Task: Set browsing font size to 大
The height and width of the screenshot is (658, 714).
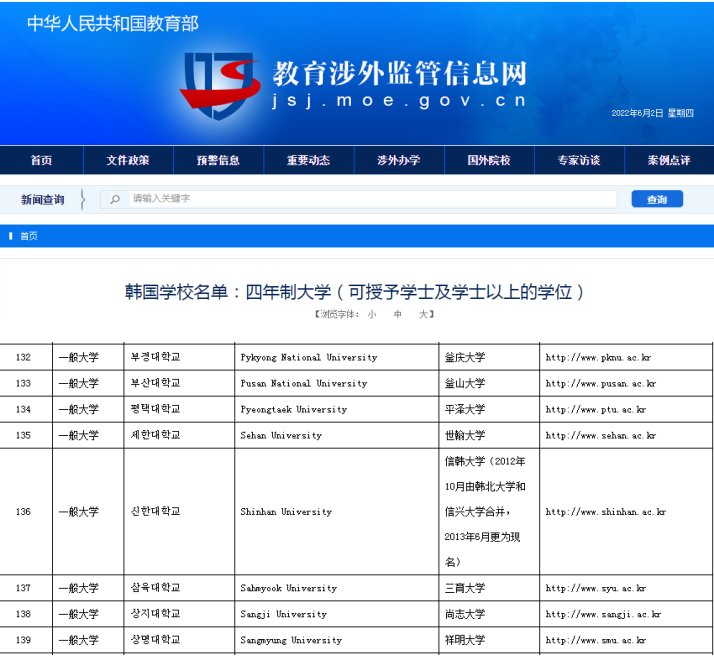Action: tap(423, 314)
